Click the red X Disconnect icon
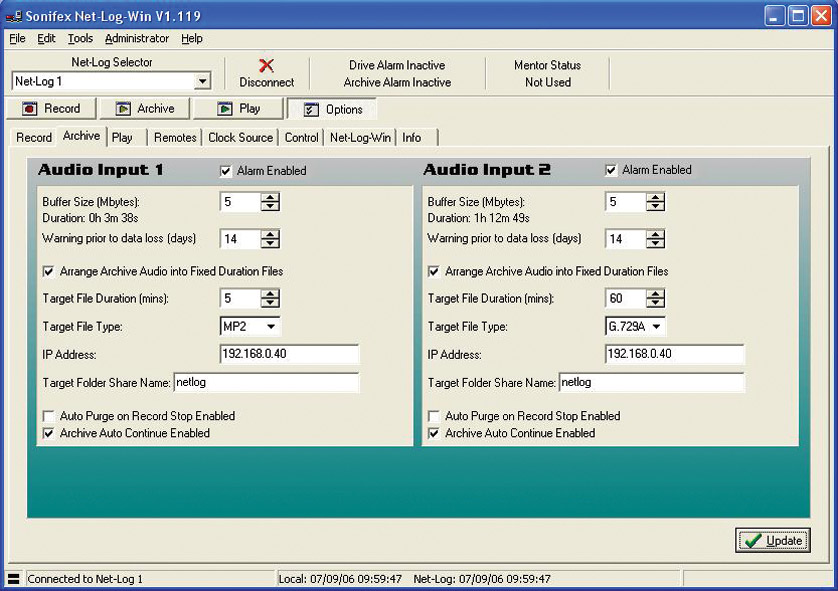Image resolution: width=838 pixels, height=591 pixels. [266, 66]
